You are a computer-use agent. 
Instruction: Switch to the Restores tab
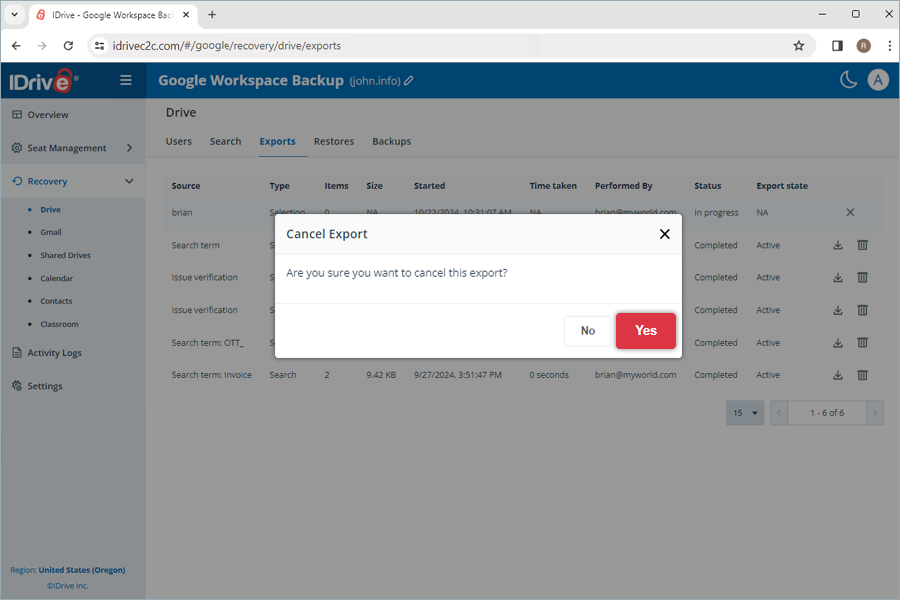click(333, 141)
